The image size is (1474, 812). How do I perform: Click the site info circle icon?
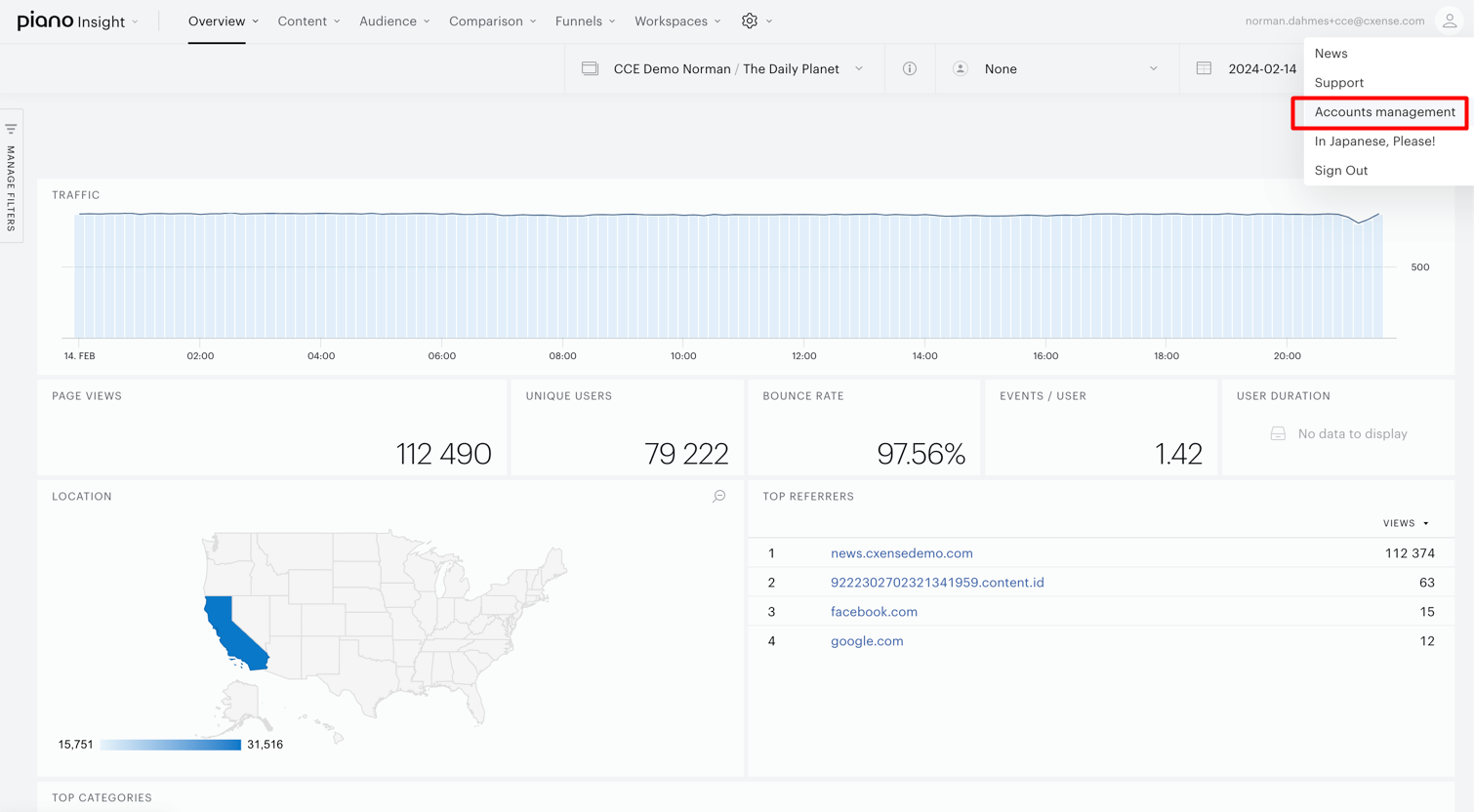[x=910, y=68]
